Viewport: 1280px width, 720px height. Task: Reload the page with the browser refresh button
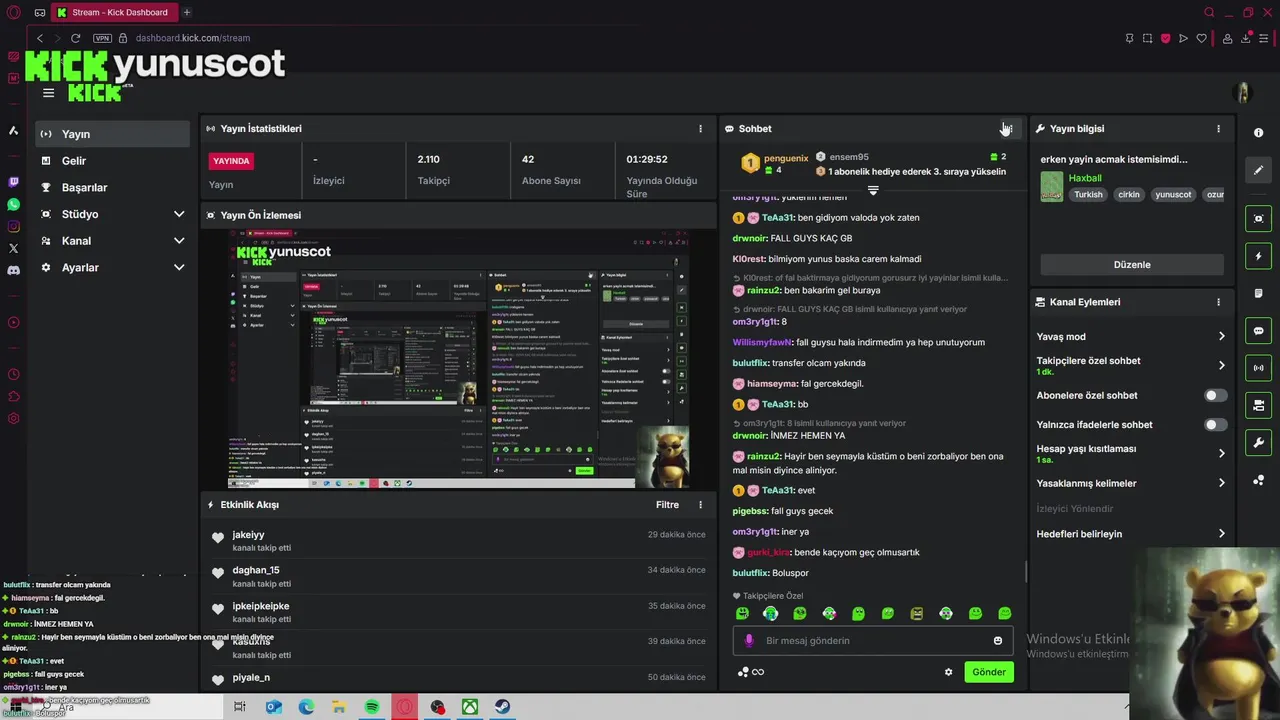tap(75, 38)
